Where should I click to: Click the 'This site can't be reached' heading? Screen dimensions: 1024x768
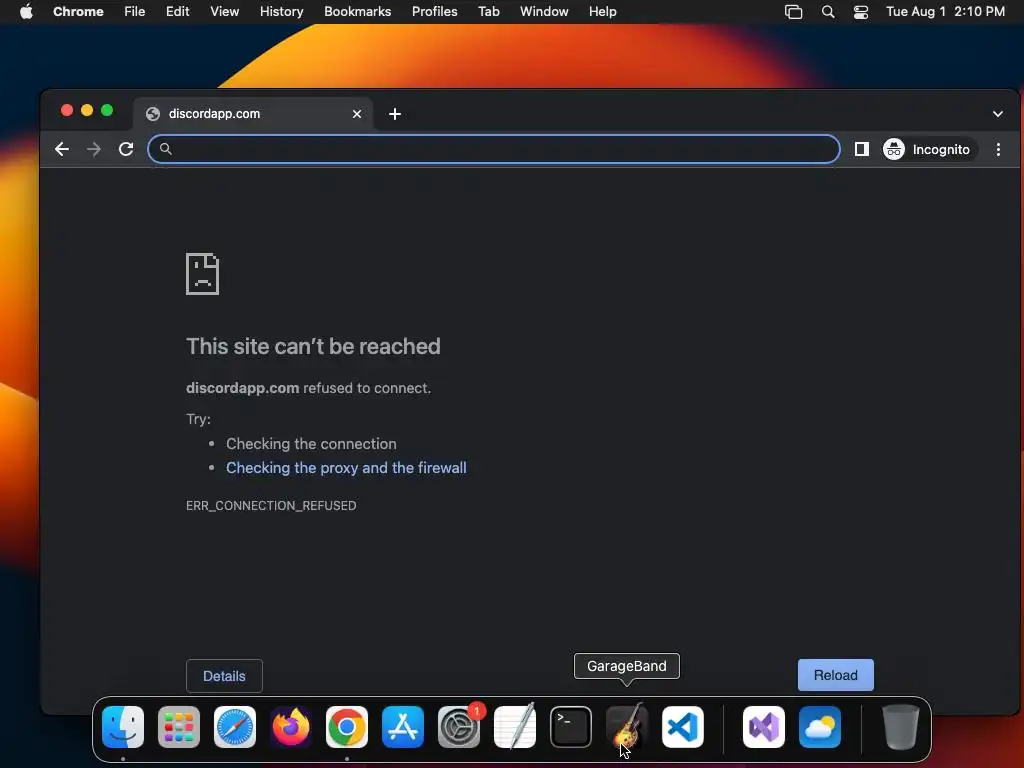[313, 346]
